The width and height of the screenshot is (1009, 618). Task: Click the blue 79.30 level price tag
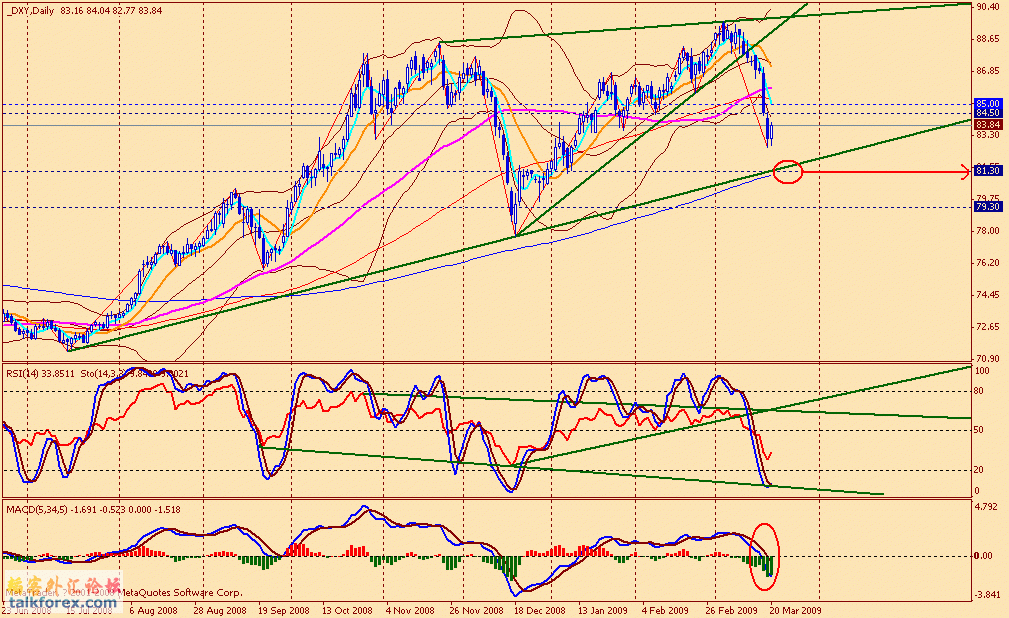pos(988,207)
